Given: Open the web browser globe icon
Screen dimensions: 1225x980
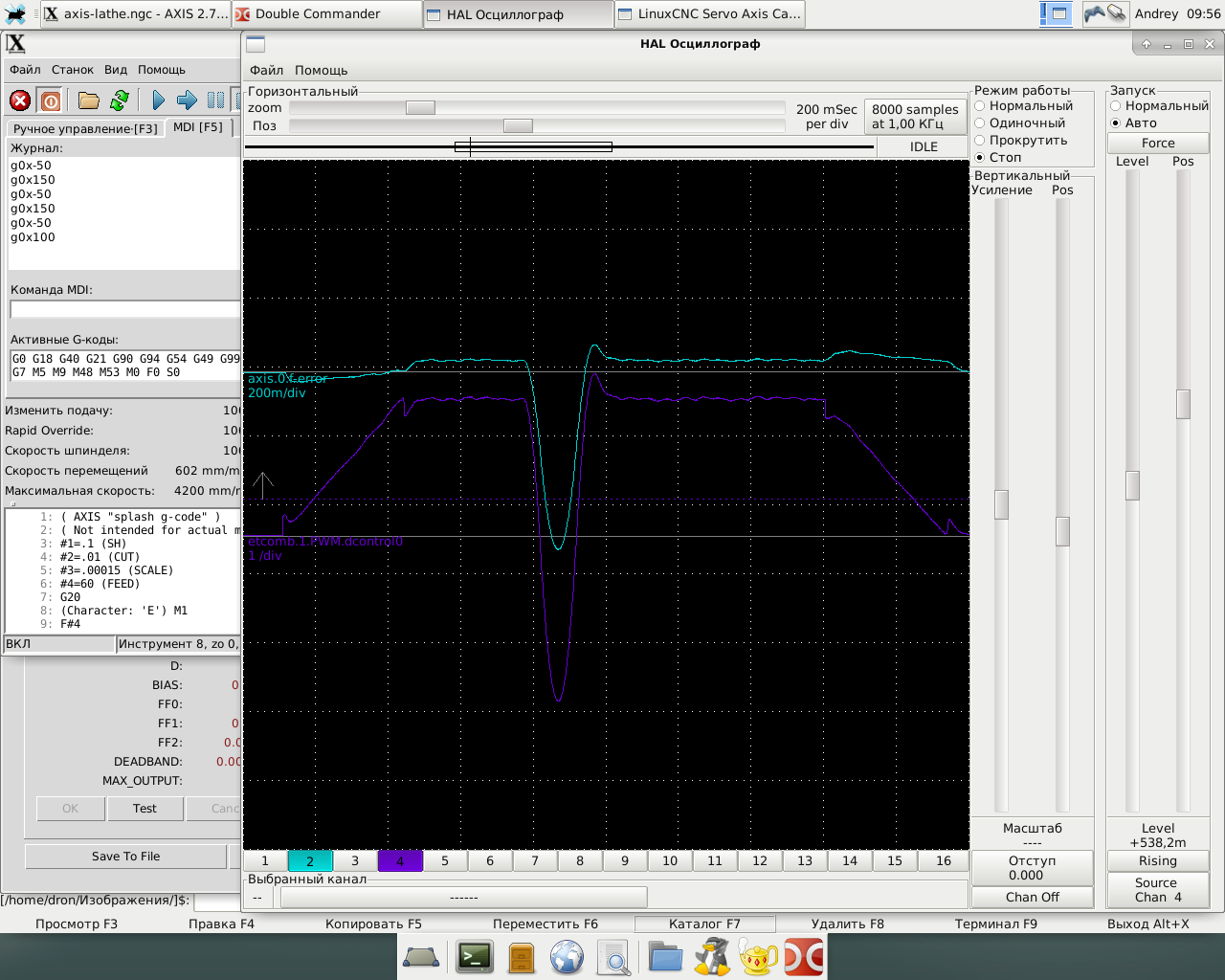Looking at the screenshot, I should (x=567, y=957).
